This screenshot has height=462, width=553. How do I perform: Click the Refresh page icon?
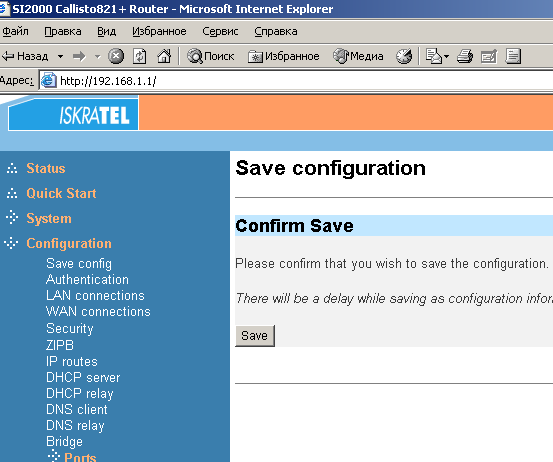[140, 56]
